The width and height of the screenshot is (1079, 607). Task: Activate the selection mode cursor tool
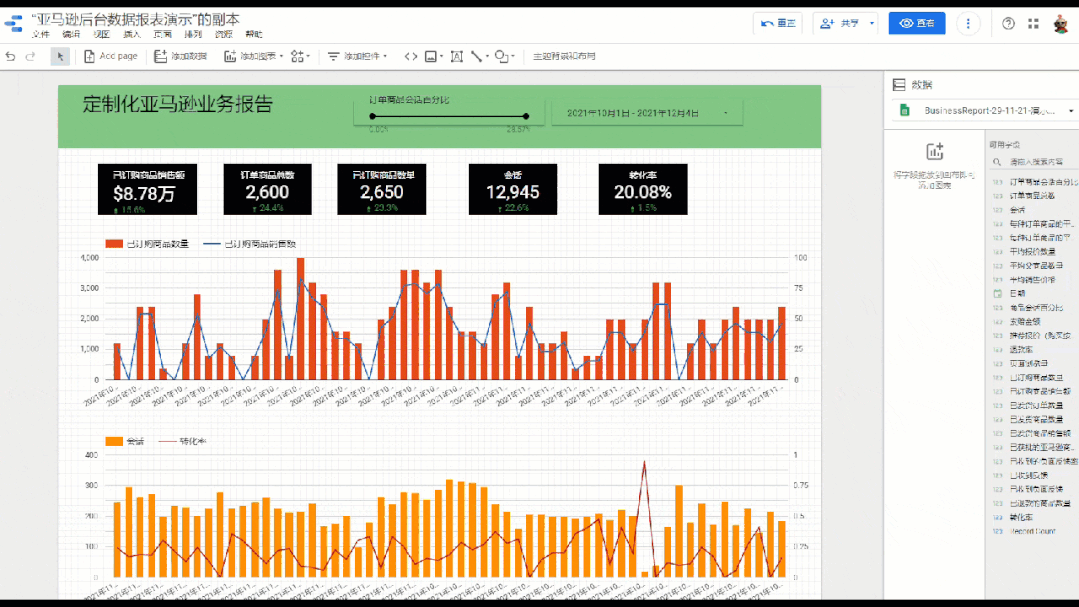[60, 56]
